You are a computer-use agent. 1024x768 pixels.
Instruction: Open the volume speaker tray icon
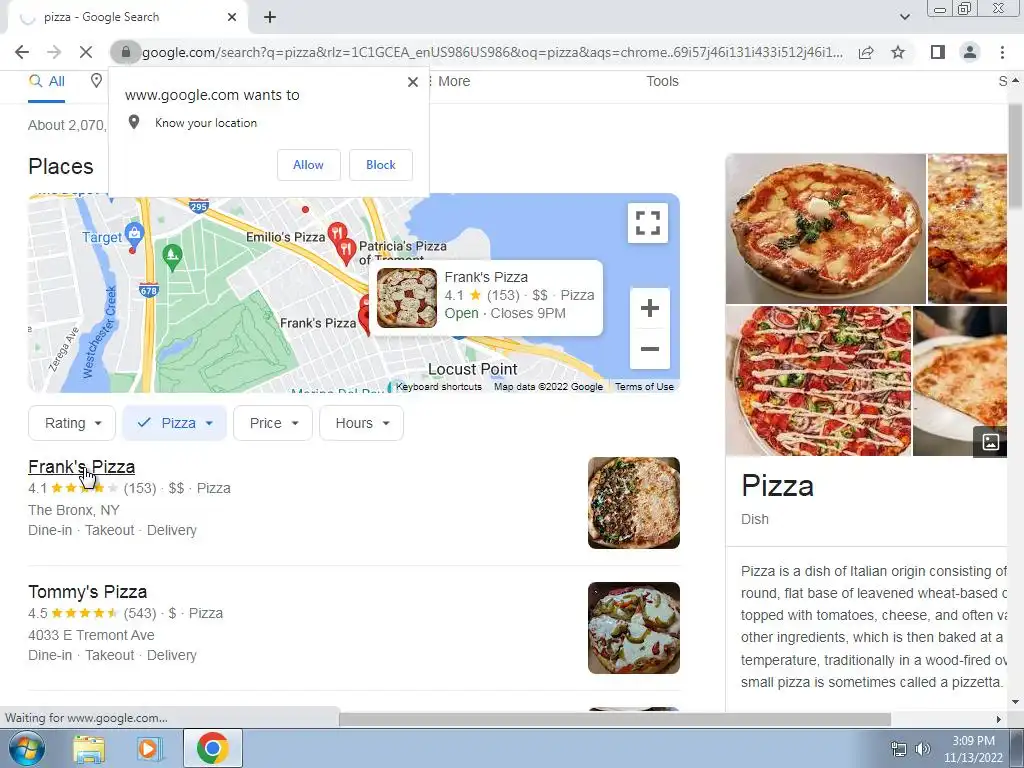922,749
